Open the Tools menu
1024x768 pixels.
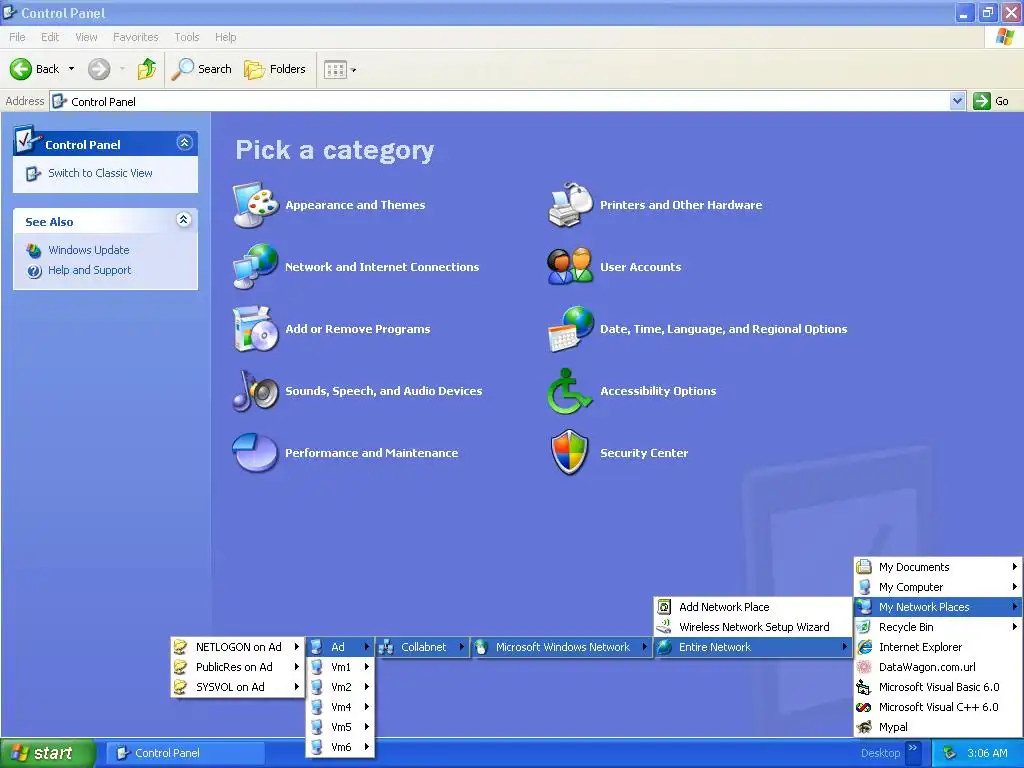tap(187, 37)
